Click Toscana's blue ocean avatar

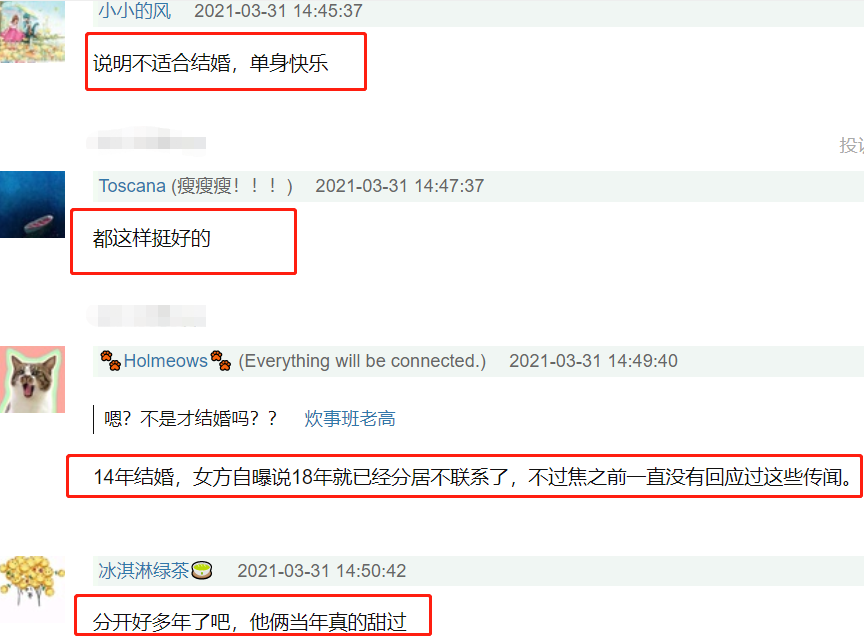point(33,204)
